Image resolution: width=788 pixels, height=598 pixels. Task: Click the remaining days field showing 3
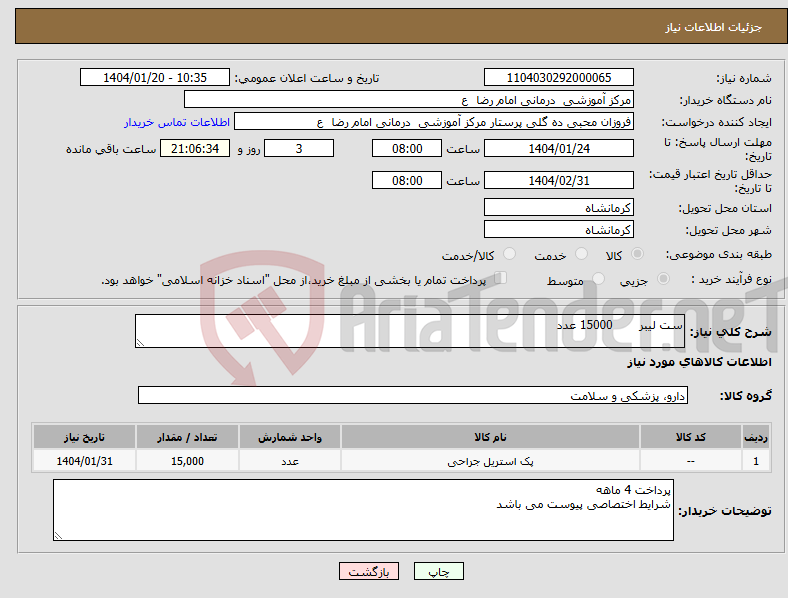coord(299,148)
